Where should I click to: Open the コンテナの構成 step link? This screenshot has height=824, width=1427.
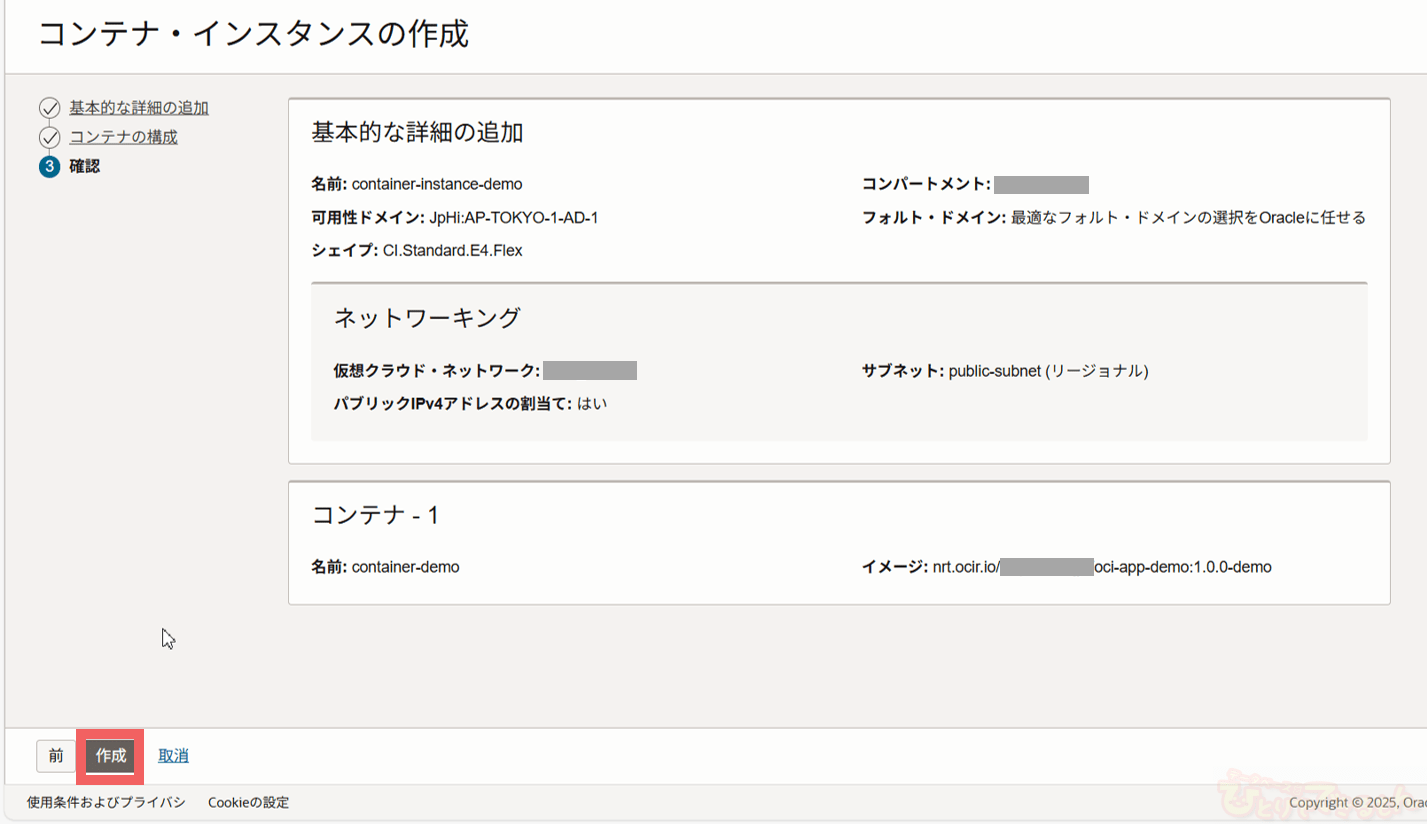tap(123, 137)
